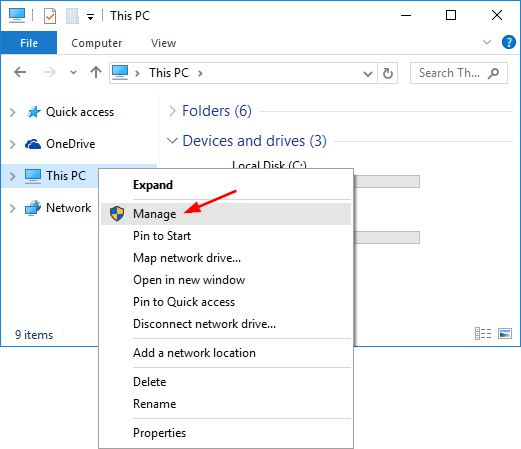Switch to the Large icons view in the status bar
Viewport: 521px width, 449px height.
[x=505, y=333]
